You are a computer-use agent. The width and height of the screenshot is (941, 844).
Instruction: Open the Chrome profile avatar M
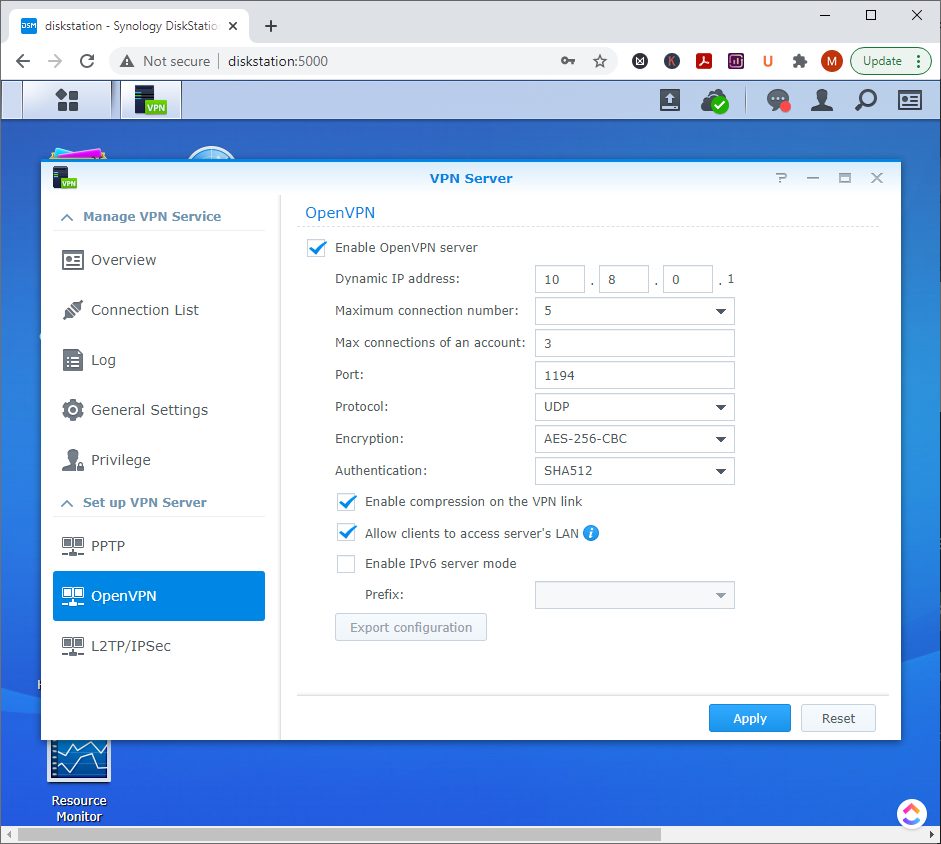(x=831, y=61)
